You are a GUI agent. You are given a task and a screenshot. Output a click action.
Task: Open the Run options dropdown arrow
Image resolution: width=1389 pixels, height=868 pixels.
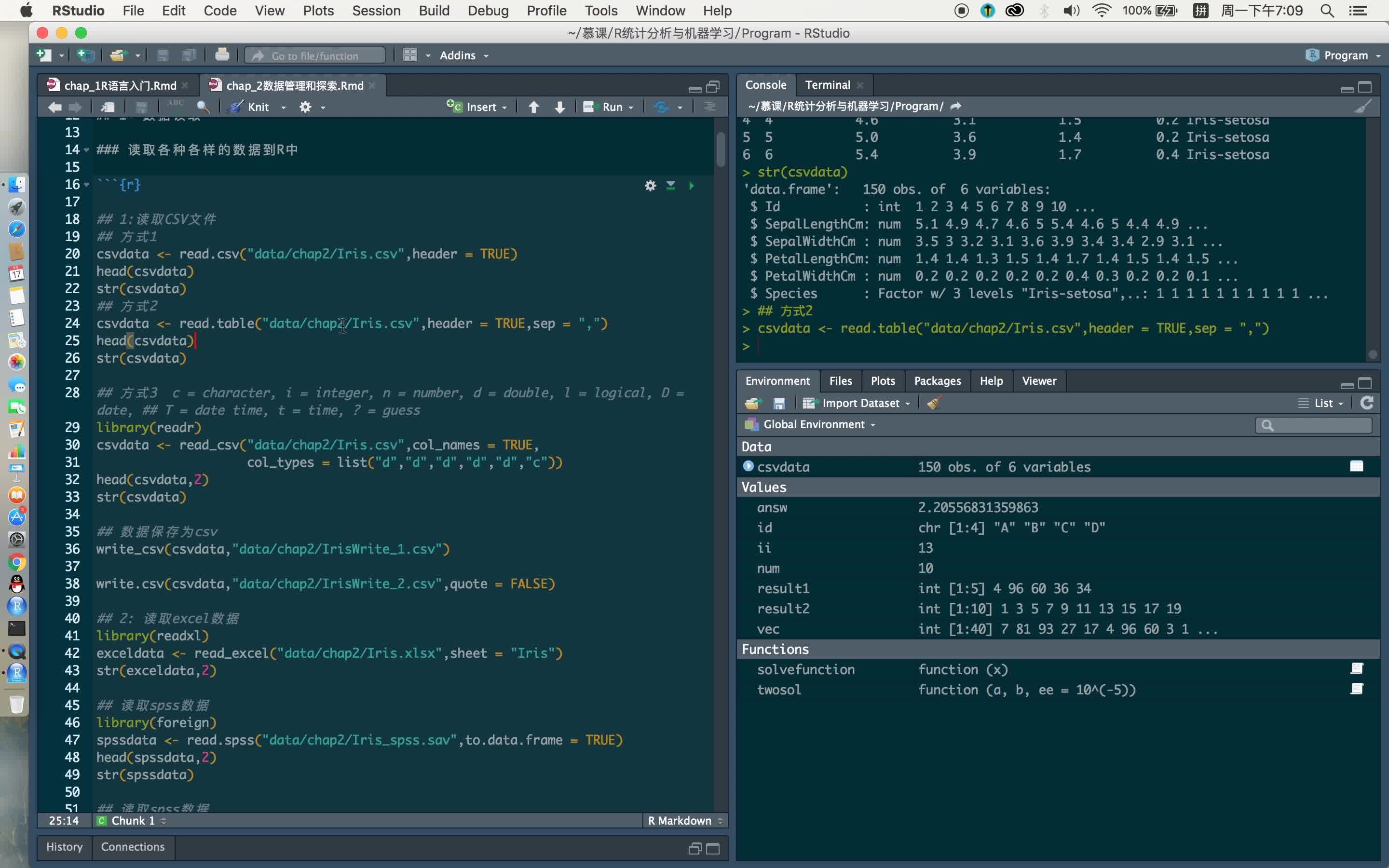click(x=631, y=108)
